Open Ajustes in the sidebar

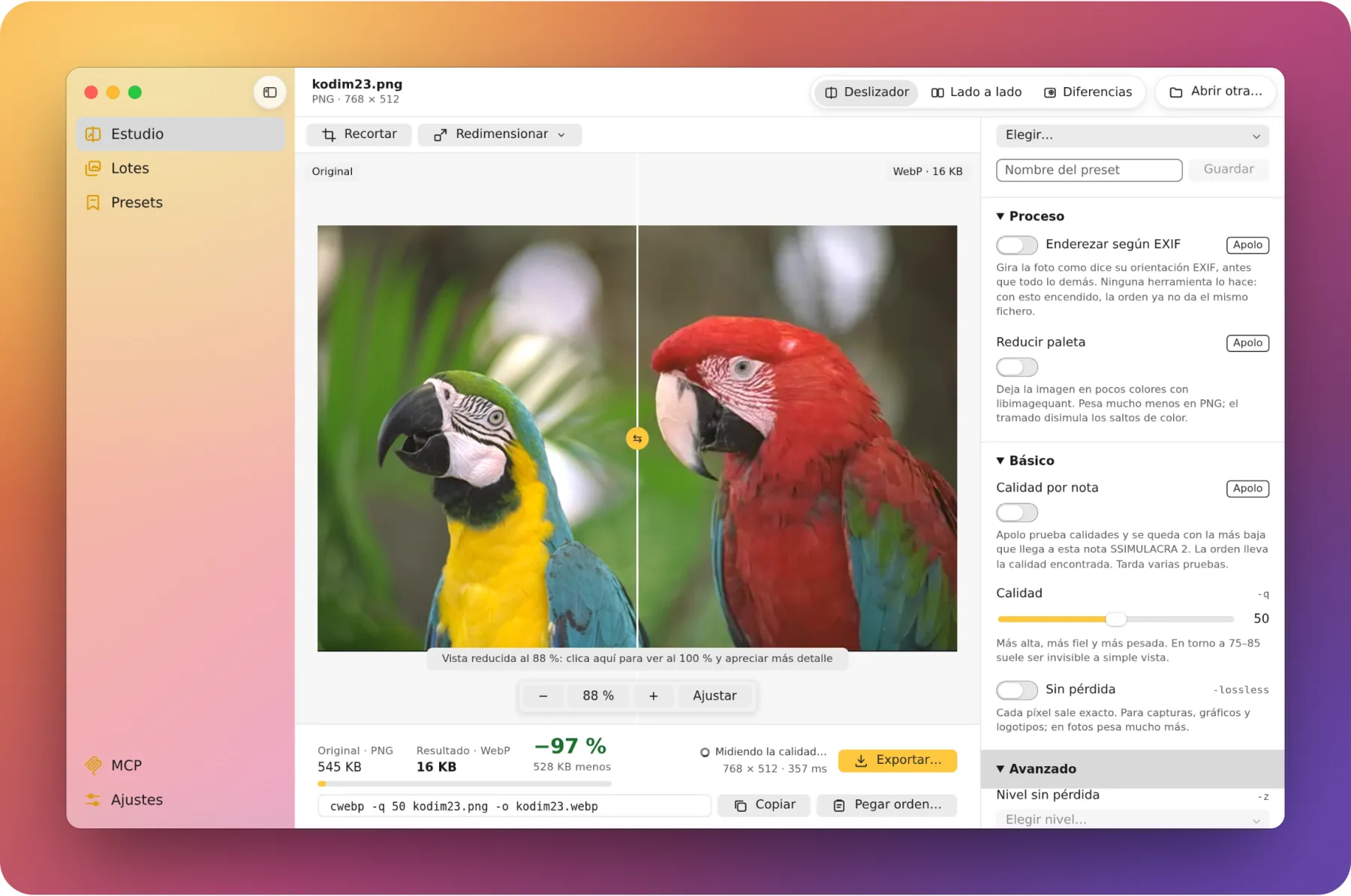tap(181, 800)
